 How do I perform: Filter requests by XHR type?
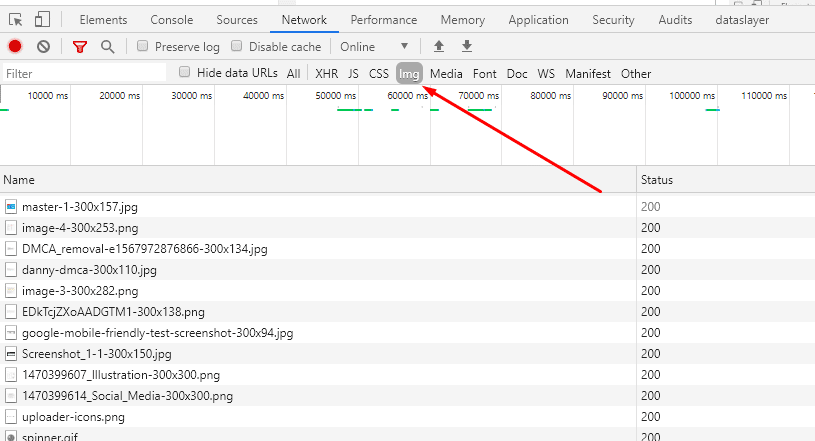(327, 73)
